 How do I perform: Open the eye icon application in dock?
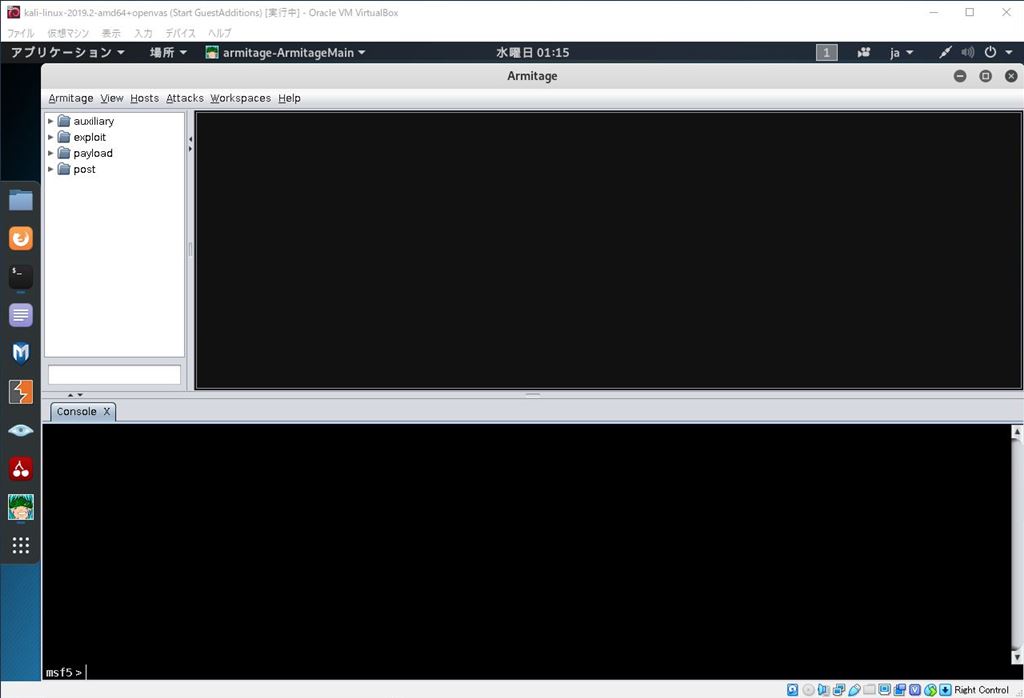[x=21, y=430]
